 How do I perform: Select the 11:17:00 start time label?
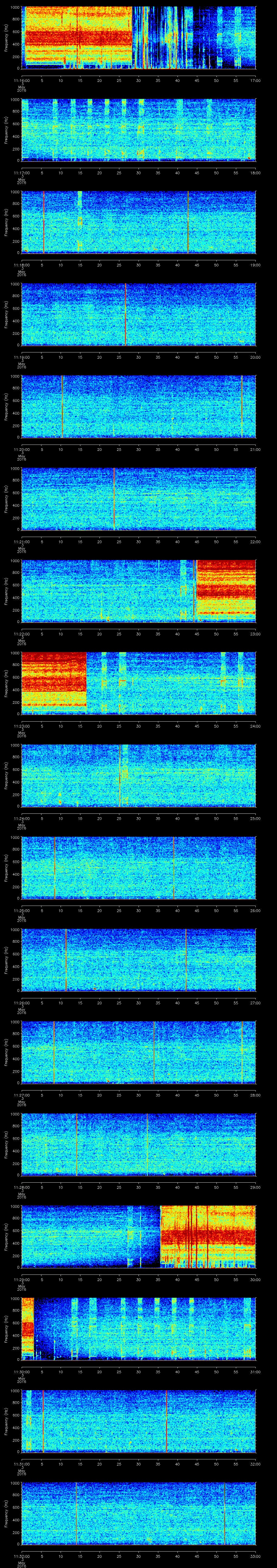[x=21, y=173]
